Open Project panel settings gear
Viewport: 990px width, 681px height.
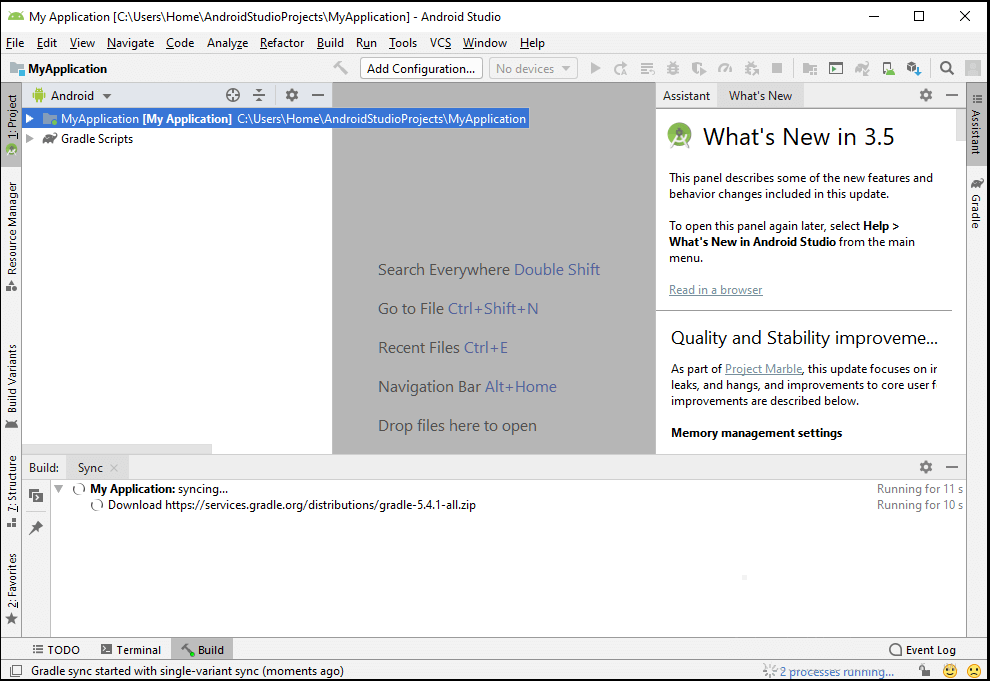292,95
